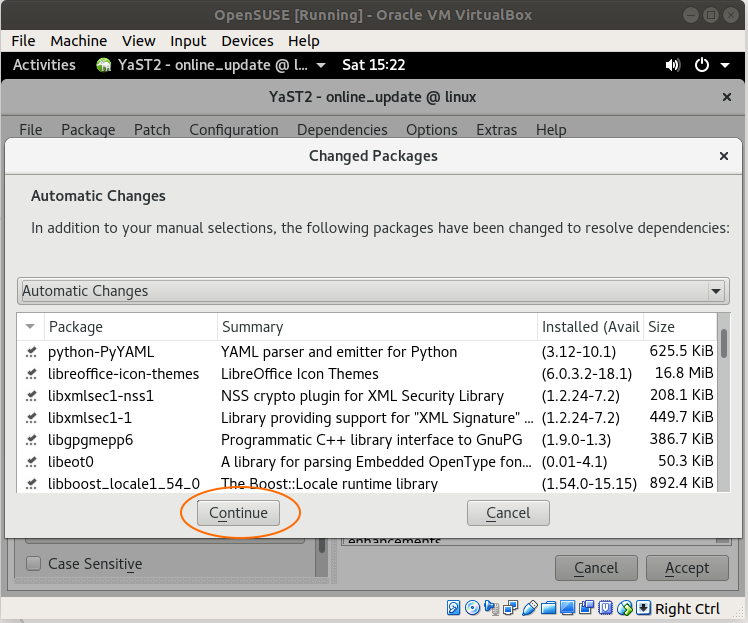Click Continue in Changed Packages dialog
This screenshot has width=748, height=623.
click(x=239, y=513)
